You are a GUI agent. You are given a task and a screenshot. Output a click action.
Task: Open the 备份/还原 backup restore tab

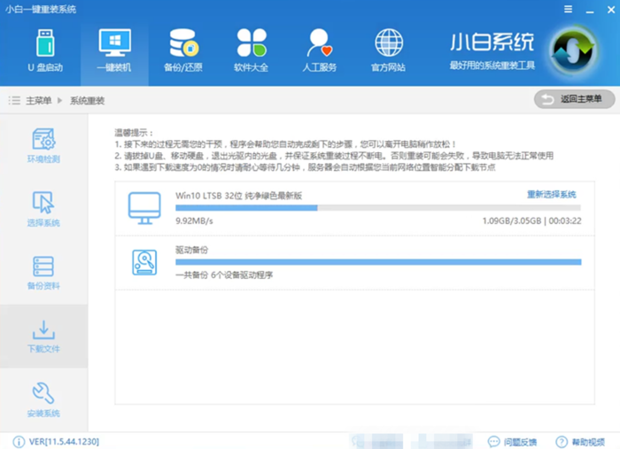pos(183,51)
